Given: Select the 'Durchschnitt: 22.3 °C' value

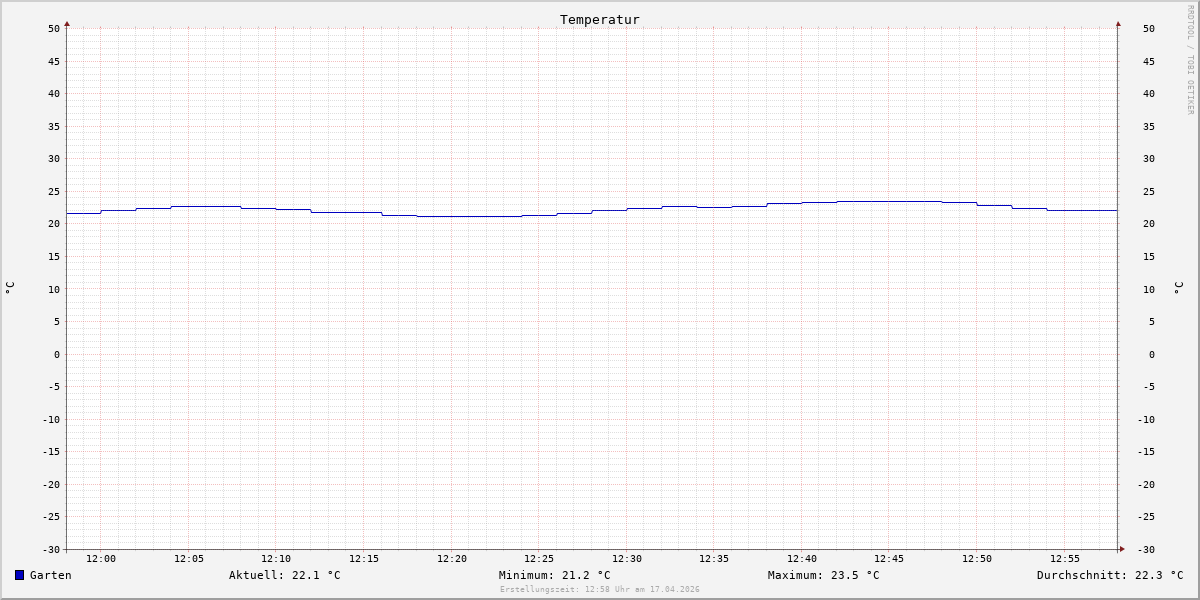Looking at the screenshot, I should point(1110,575).
